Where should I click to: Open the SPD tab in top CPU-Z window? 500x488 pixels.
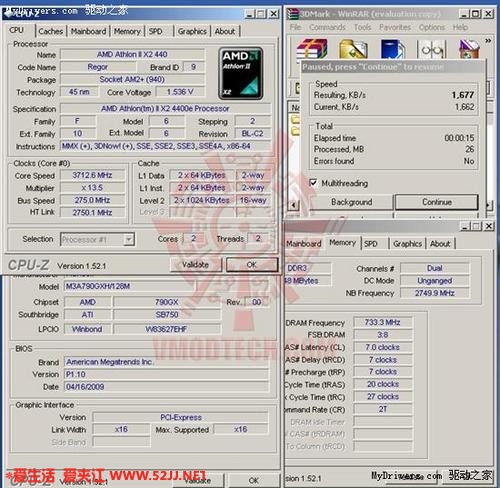click(156, 31)
